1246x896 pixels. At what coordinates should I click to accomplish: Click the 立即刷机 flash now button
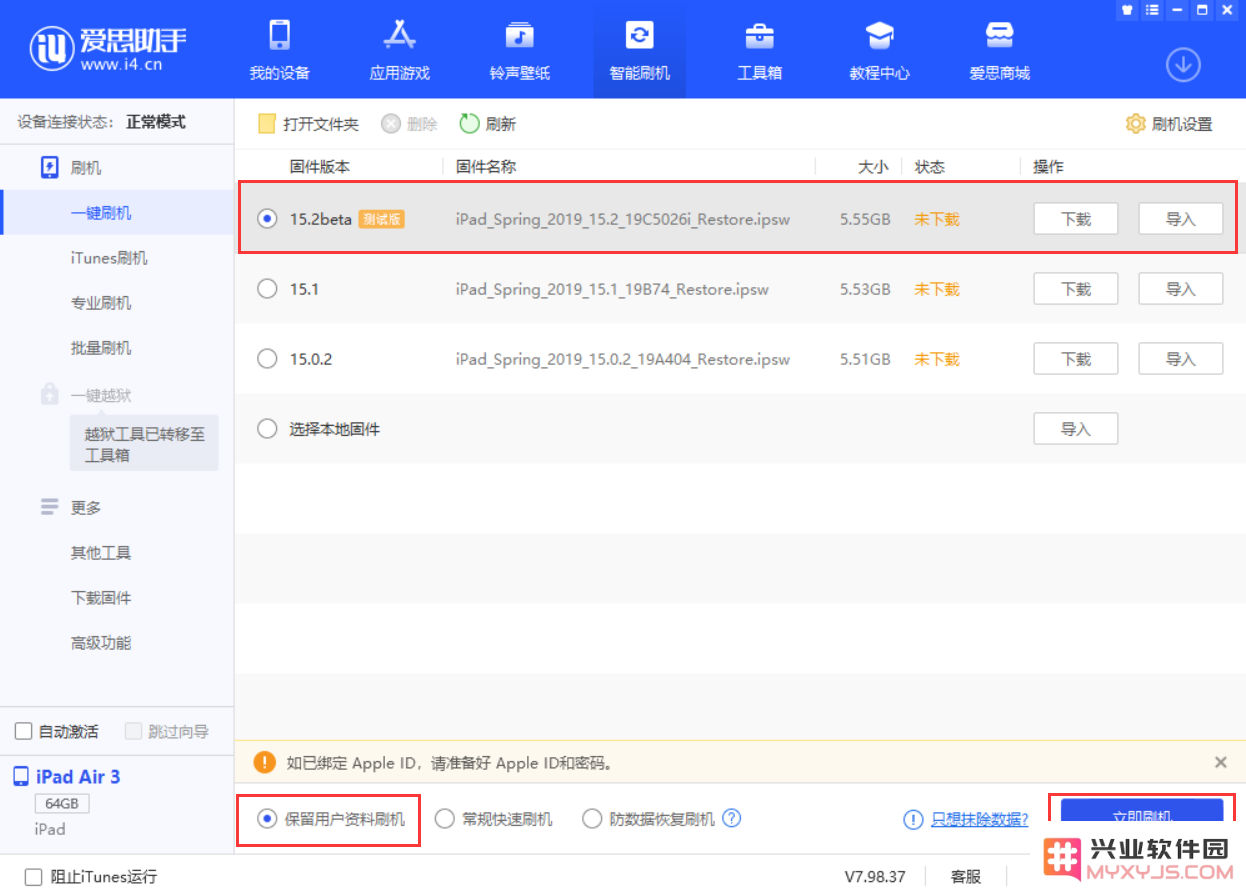pyautogui.click(x=1142, y=813)
